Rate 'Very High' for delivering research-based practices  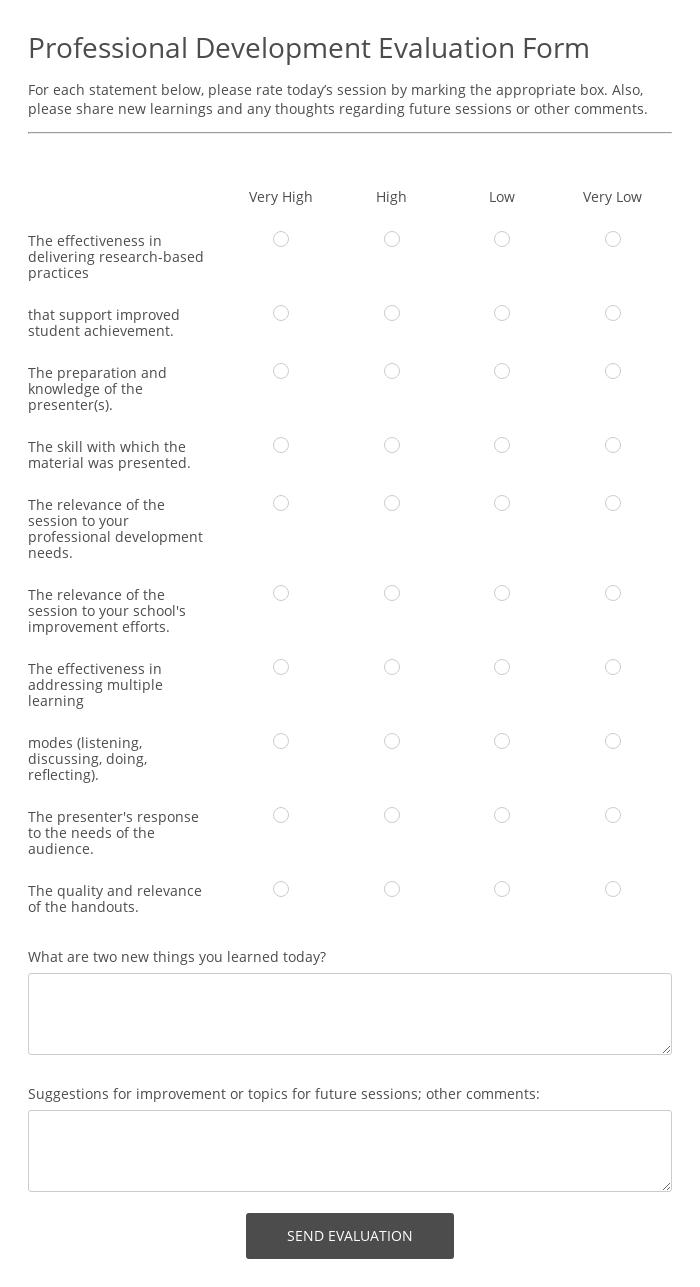(281, 239)
